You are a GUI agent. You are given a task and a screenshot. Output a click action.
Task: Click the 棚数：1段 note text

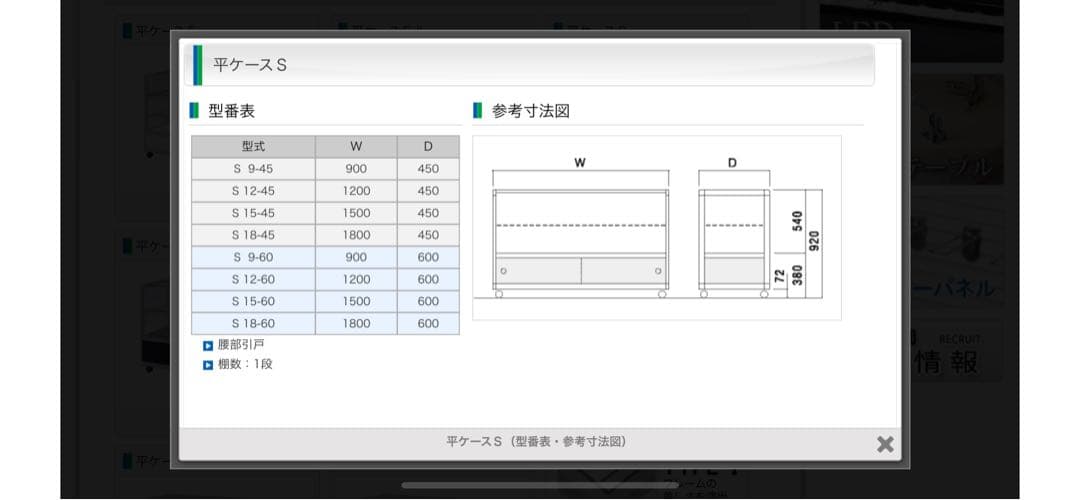click(245, 364)
